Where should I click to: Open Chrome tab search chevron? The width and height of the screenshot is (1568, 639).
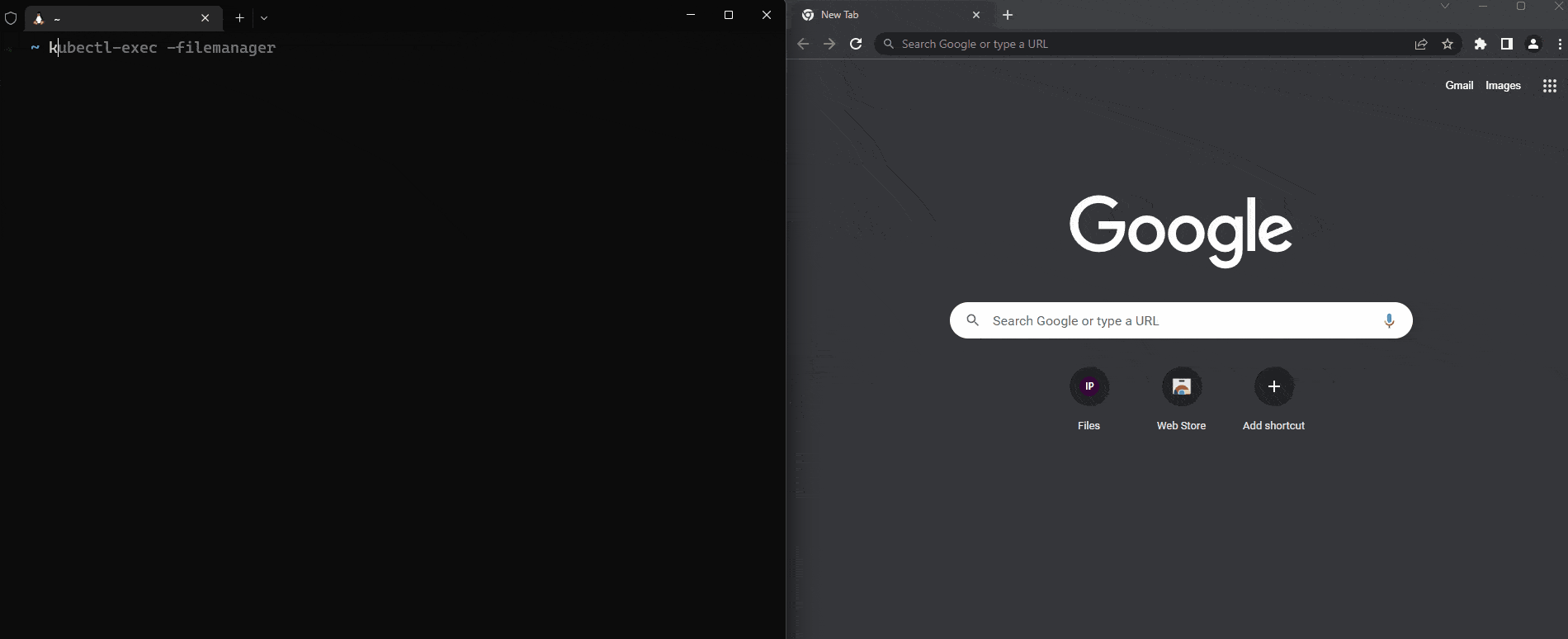(1445, 7)
